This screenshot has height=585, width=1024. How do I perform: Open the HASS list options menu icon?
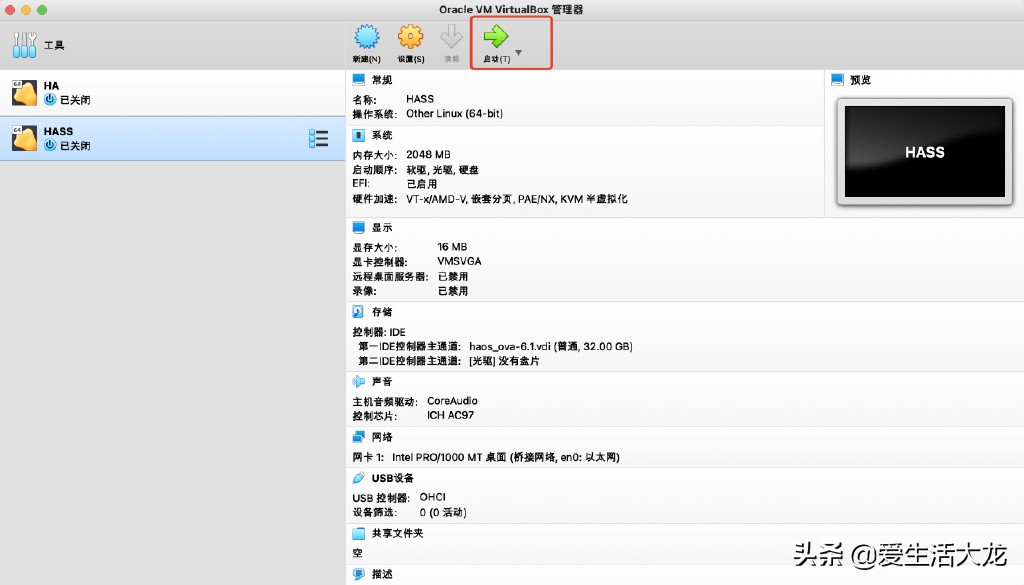318,138
